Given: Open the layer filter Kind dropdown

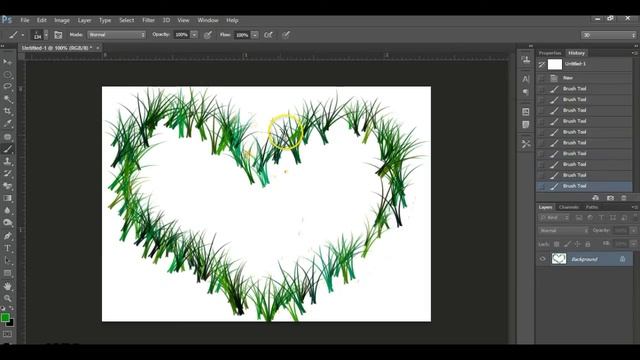Looking at the screenshot, I should [554, 218].
